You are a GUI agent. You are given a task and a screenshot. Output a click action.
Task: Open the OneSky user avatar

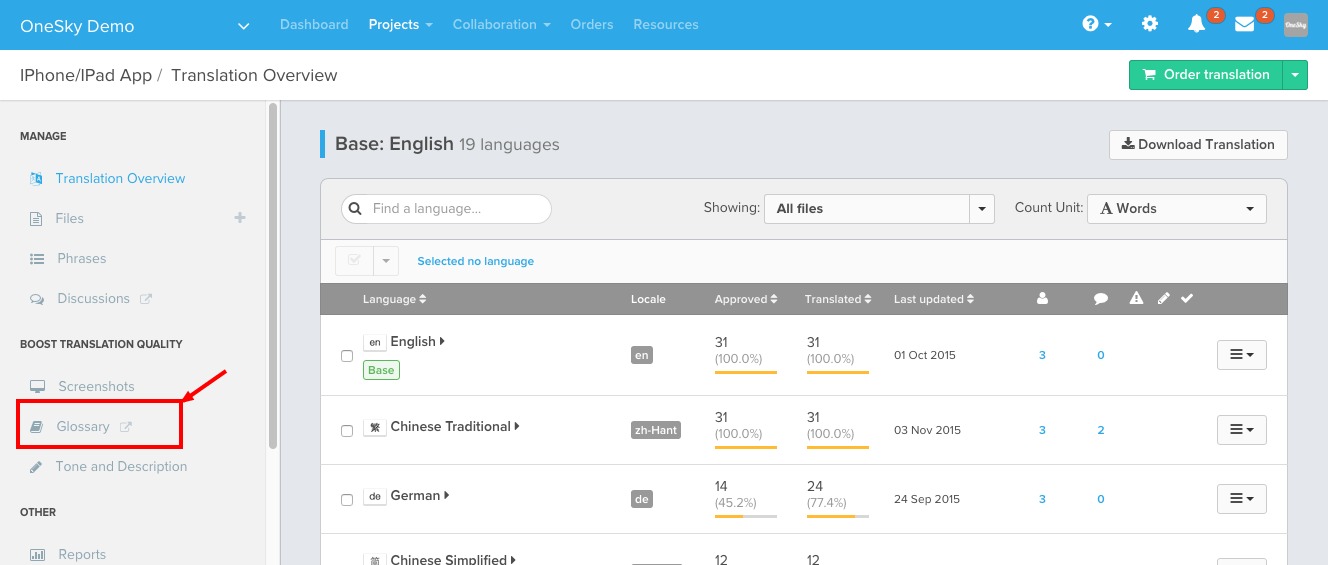point(1296,25)
